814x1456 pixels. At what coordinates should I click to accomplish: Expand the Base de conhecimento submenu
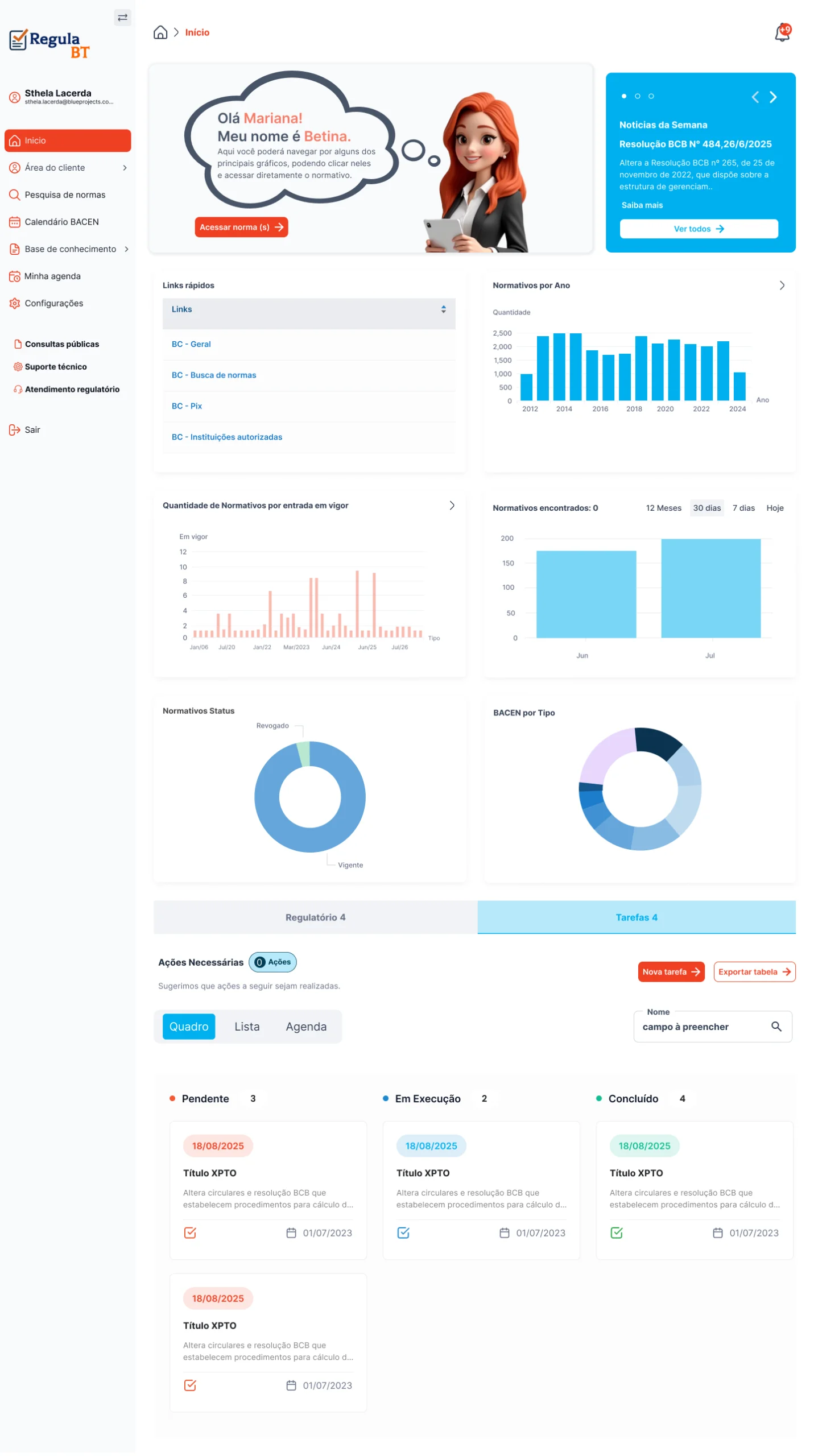tap(126, 249)
